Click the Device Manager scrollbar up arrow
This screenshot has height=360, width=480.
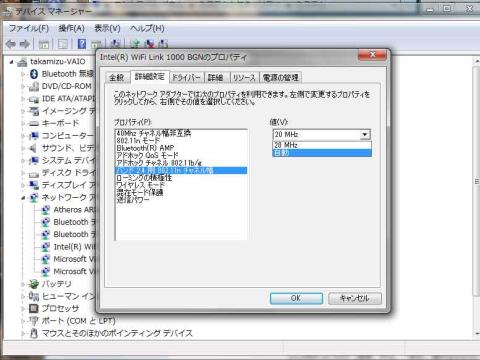click(x=477, y=62)
